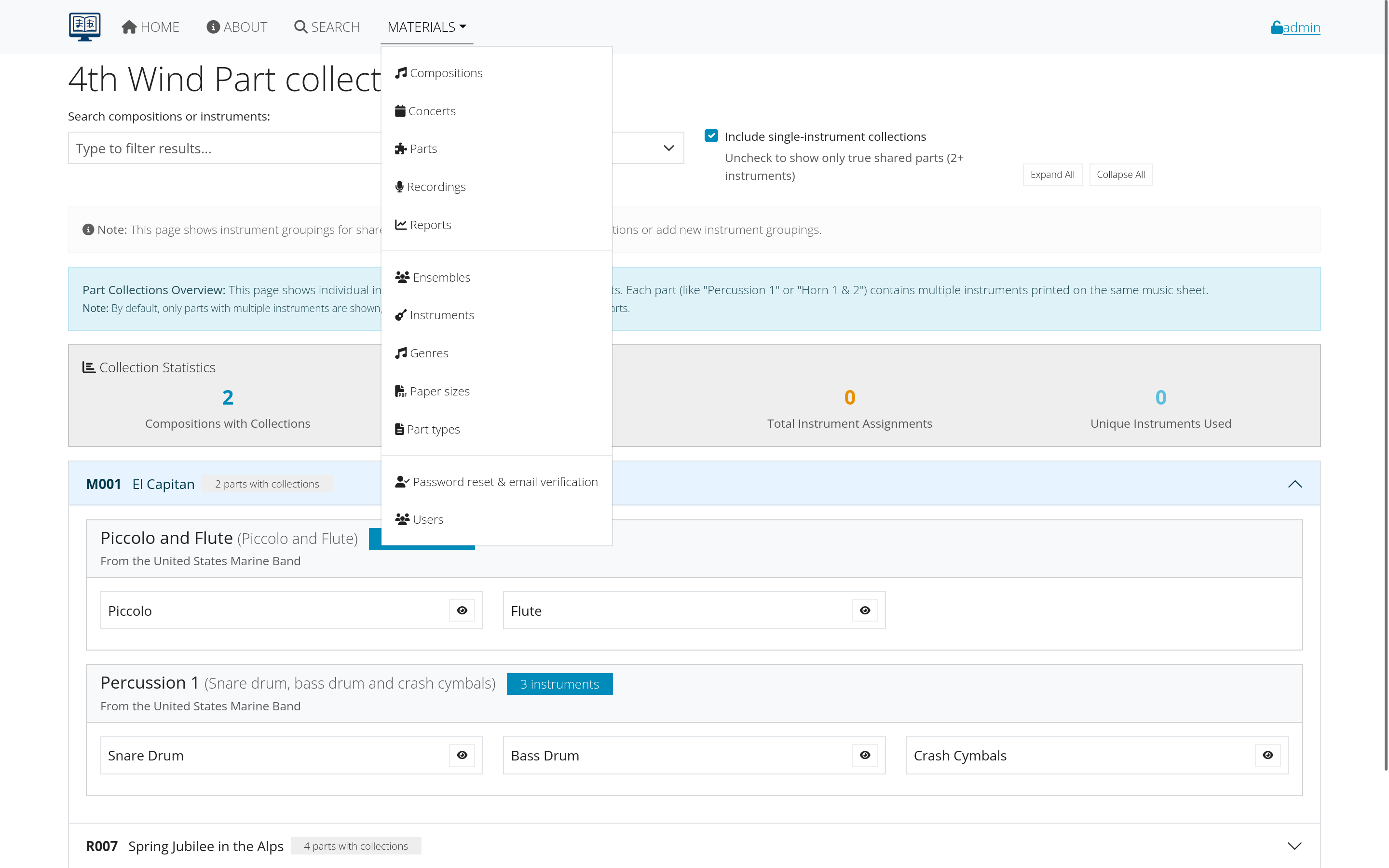Click the Collapse All button
Screen dimensions: 1389x868
coord(1120,174)
